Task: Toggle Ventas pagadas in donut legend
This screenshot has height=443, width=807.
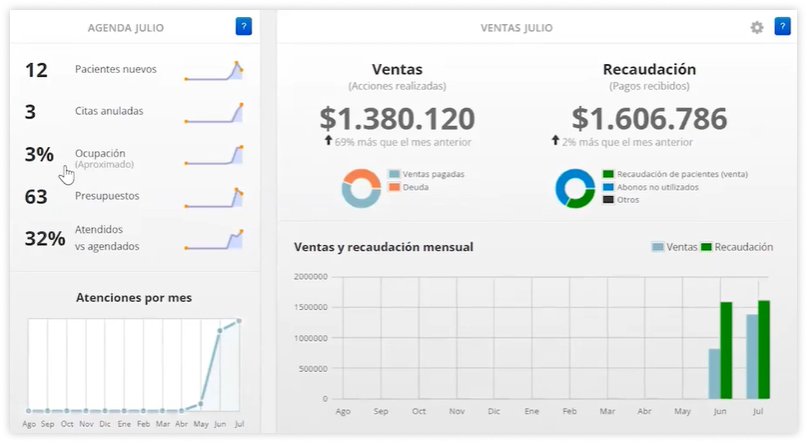Action: (x=425, y=174)
